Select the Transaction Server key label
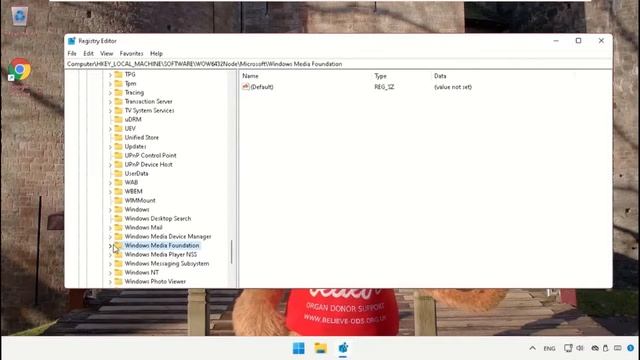The height and width of the screenshot is (360, 640). click(x=149, y=101)
